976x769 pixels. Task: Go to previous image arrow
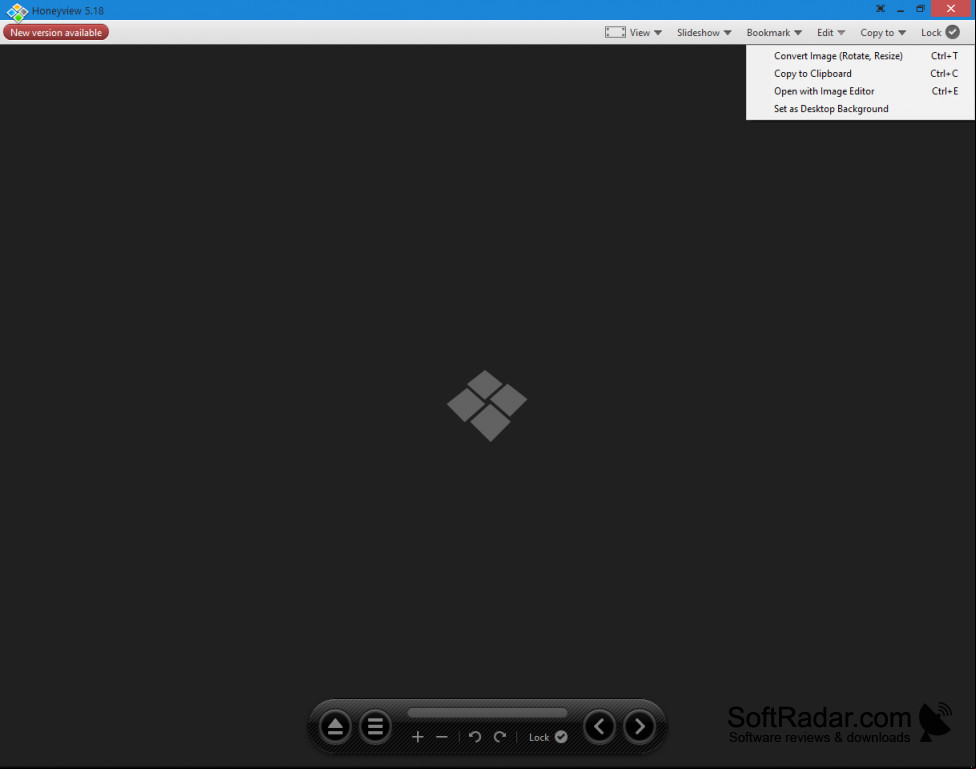tap(599, 727)
